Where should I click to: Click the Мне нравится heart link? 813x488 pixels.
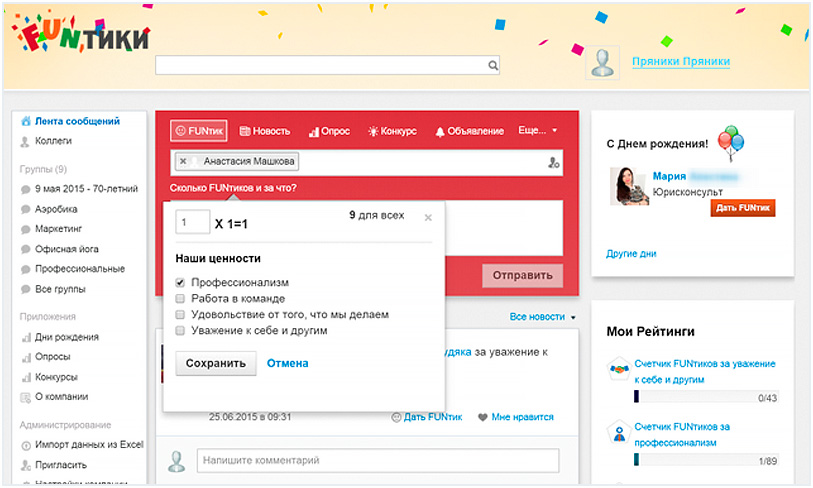(x=516, y=417)
